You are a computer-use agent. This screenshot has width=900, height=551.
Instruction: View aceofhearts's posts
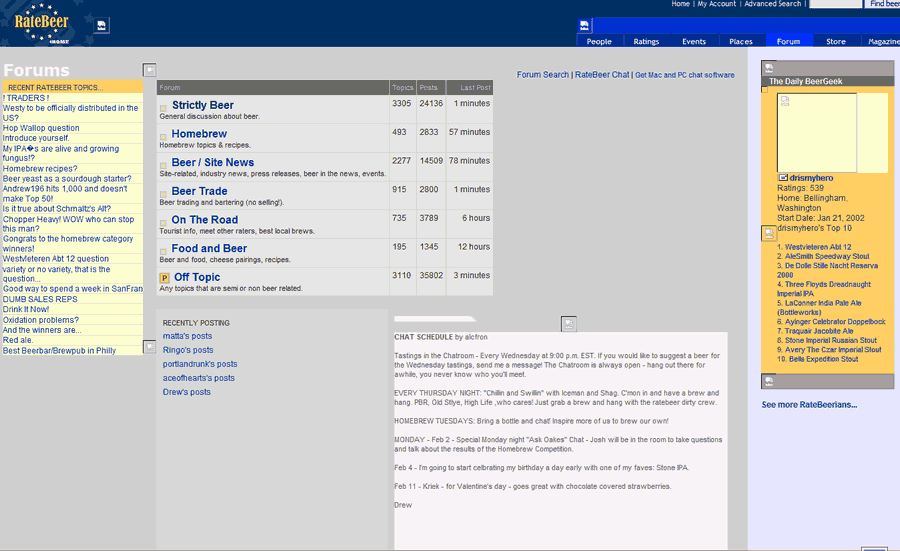pos(199,378)
